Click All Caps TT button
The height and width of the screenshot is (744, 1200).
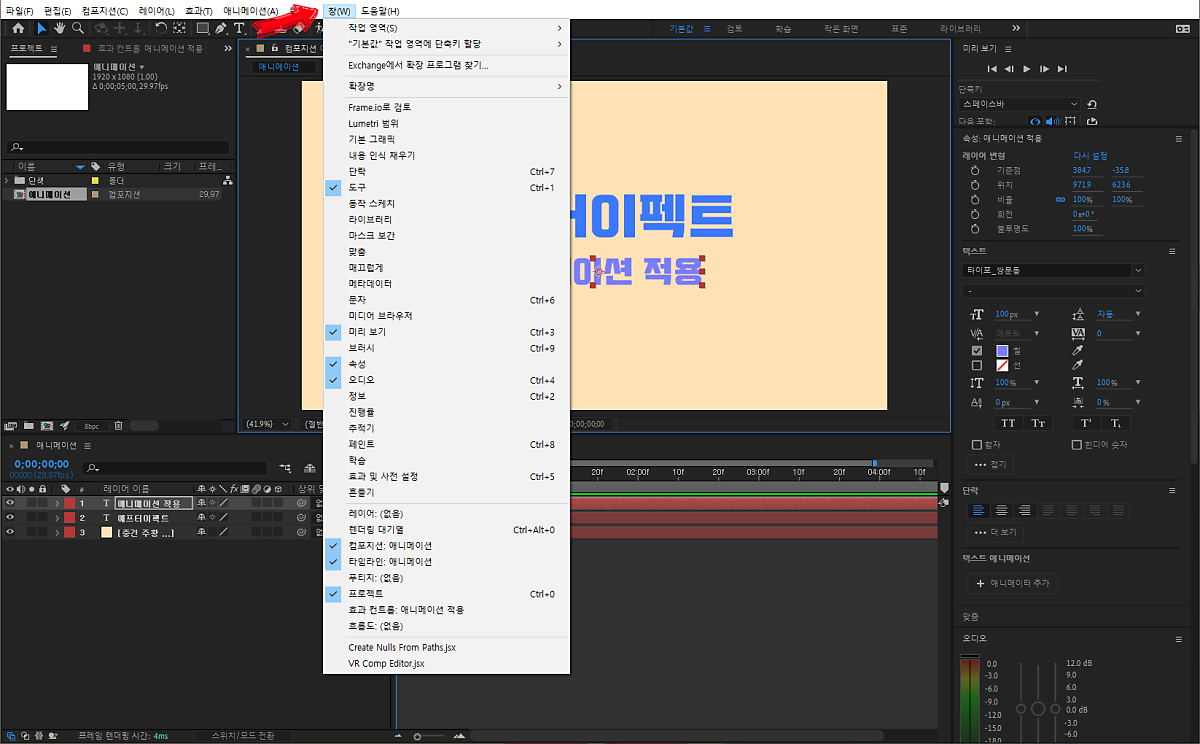tap(1008, 423)
